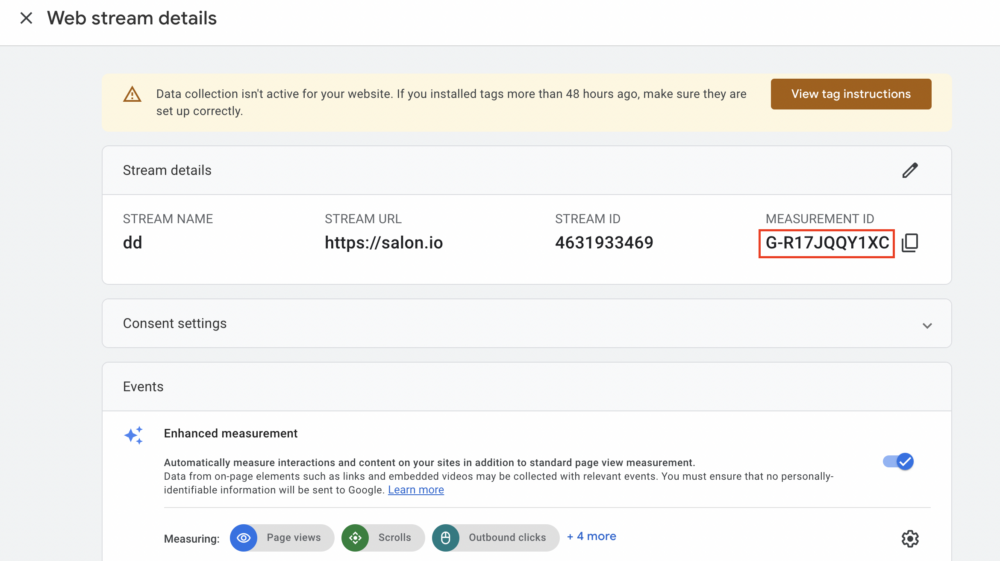The height and width of the screenshot is (561, 1000).
Task: Click the Consent settings chevron arrow
Action: (927, 325)
